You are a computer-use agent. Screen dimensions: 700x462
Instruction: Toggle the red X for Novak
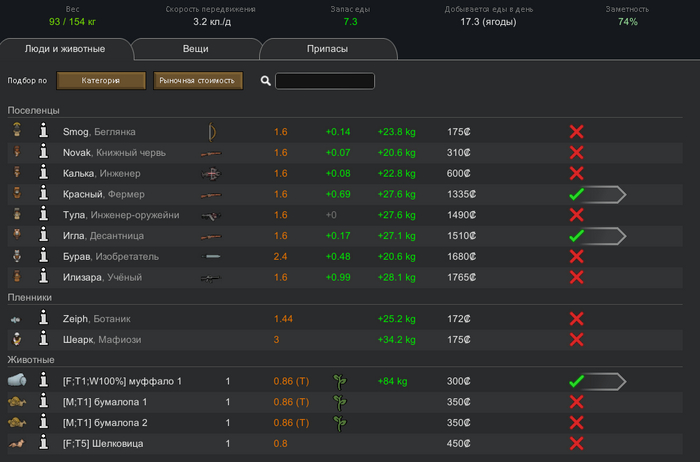pyautogui.click(x=576, y=152)
